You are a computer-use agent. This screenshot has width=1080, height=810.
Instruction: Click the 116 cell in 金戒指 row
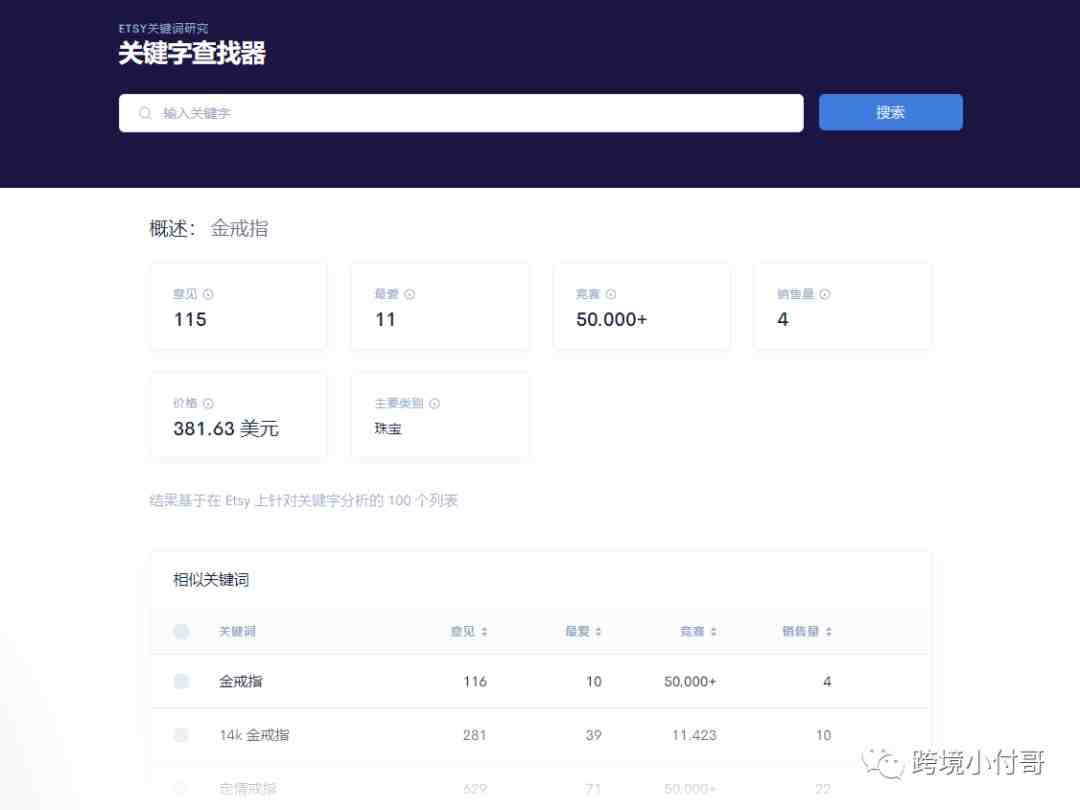coord(475,681)
